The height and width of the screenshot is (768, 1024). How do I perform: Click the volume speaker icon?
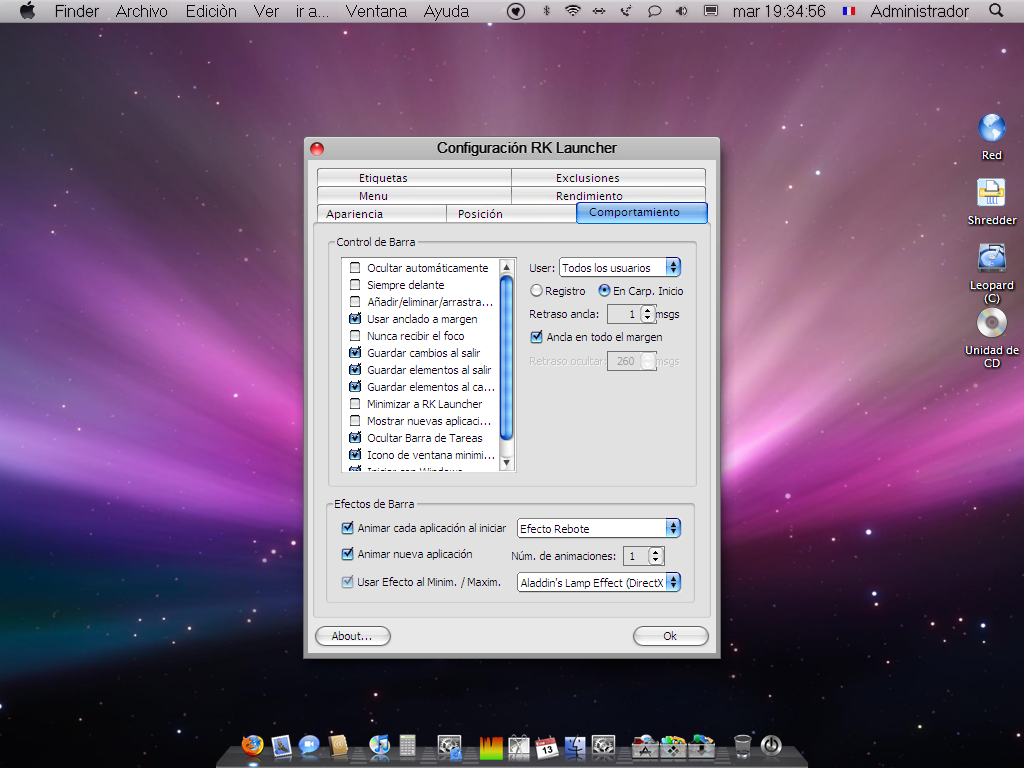click(682, 11)
